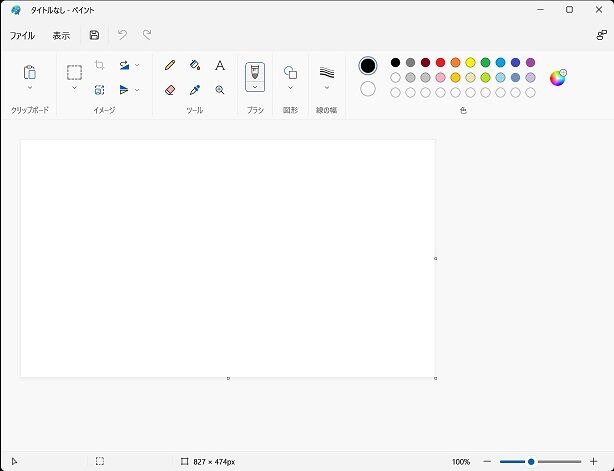Image resolution: width=614 pixels, height=471 pixels.
Task: Click the selection size icon in status bar
Action: pyautogui.click(x=100, y=461)
